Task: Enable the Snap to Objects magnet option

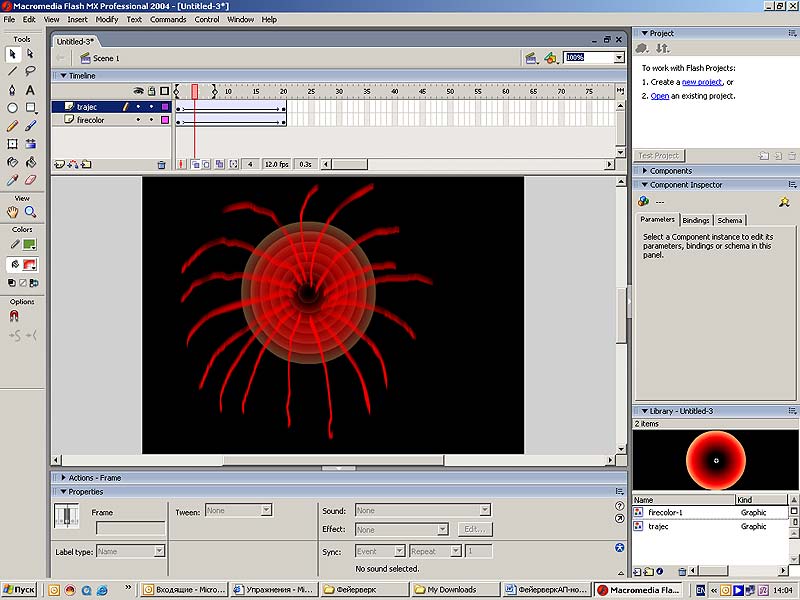Action: 14,316
